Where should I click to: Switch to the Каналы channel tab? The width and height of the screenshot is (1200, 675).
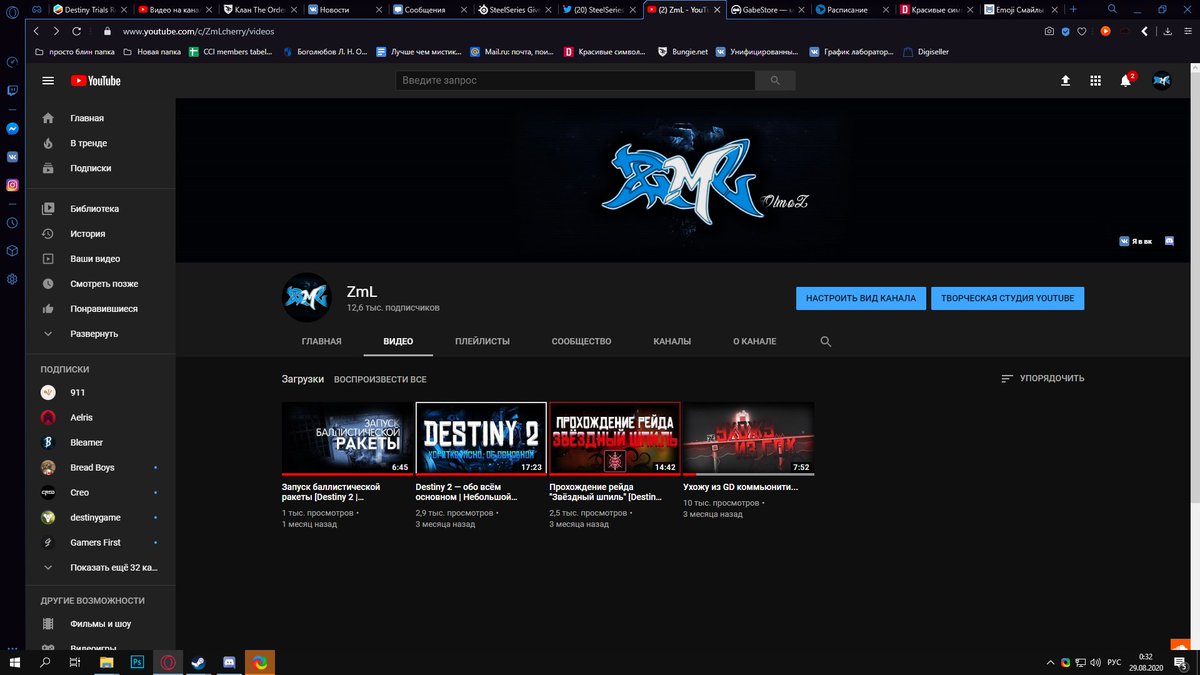click(x=672, y=342)
